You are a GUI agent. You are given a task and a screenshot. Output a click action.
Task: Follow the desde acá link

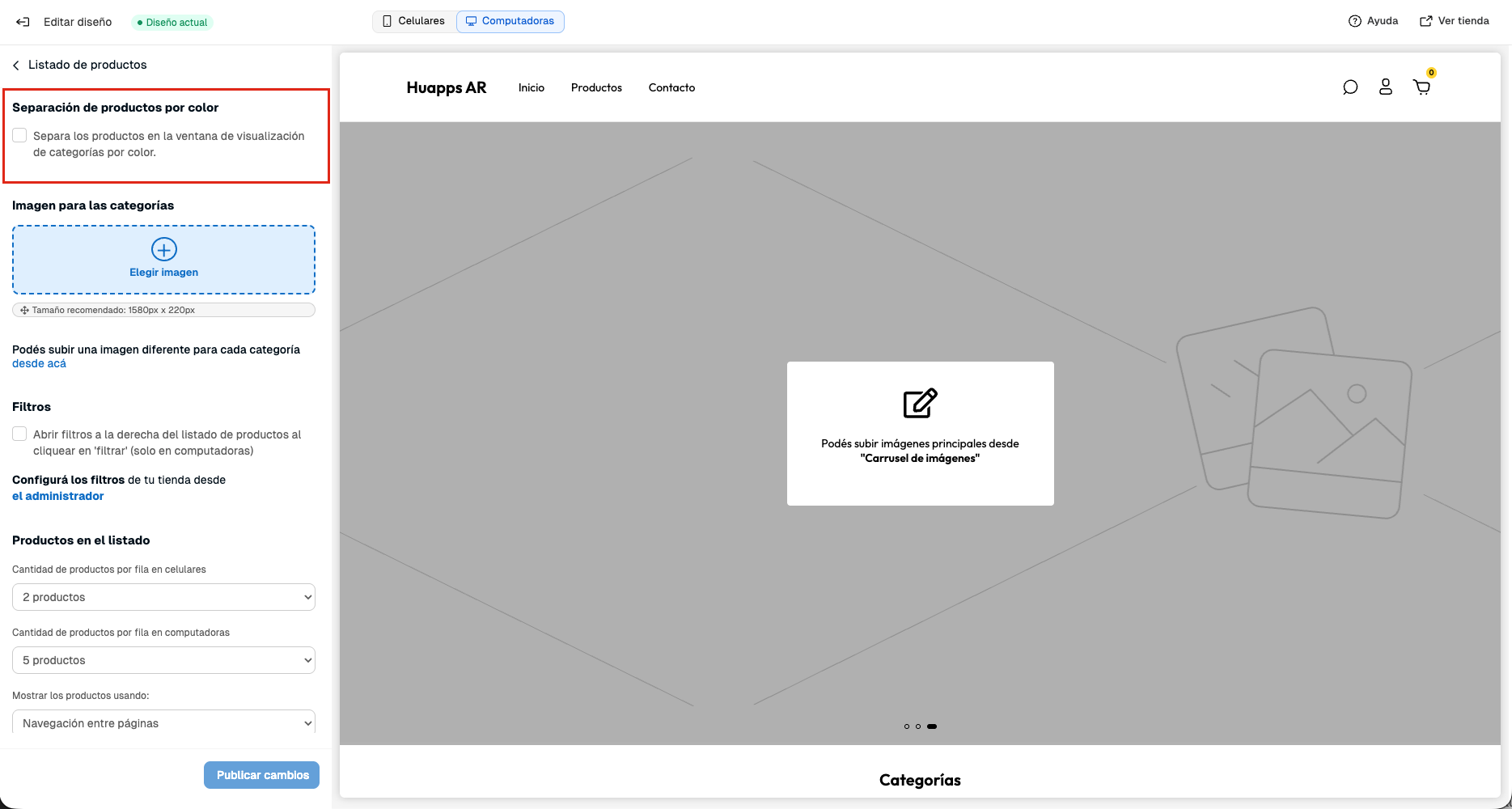(39, 363)
